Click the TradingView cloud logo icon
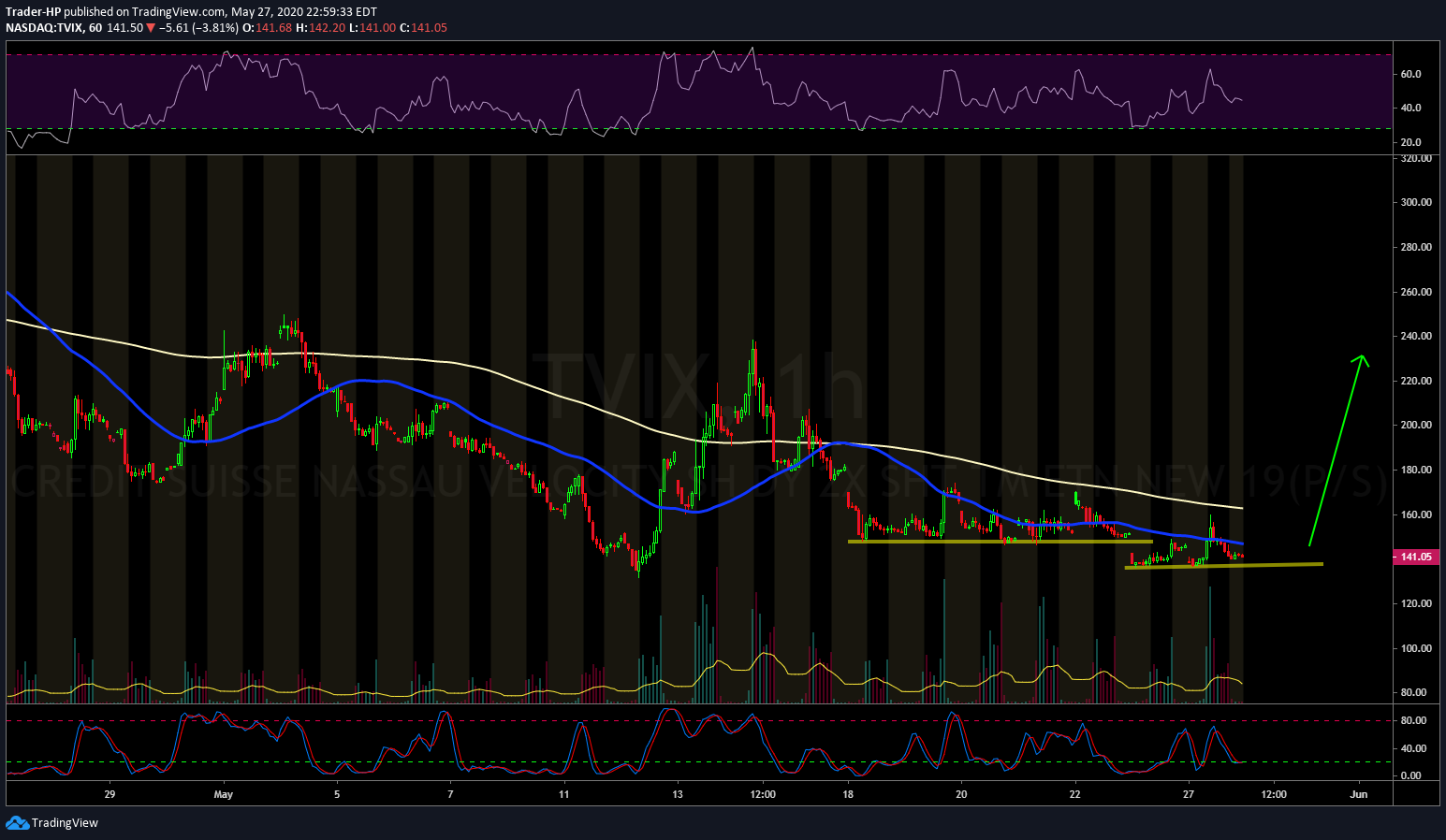The image size is (1446, 840). click(x=17, y=822)
